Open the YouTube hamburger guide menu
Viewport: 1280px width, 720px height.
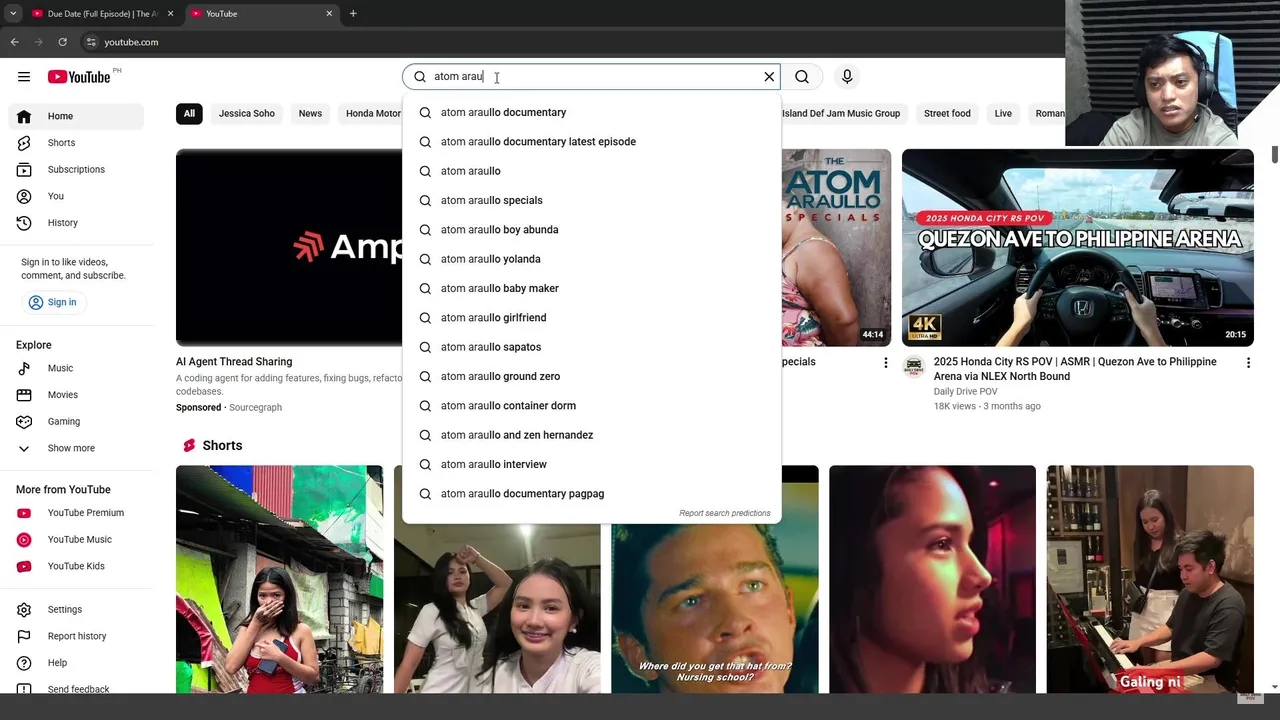[24, 77]
